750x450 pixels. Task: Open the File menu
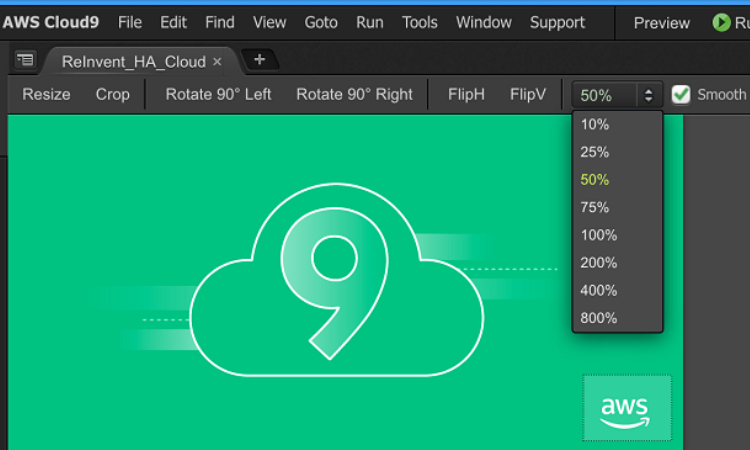point(130,22)
